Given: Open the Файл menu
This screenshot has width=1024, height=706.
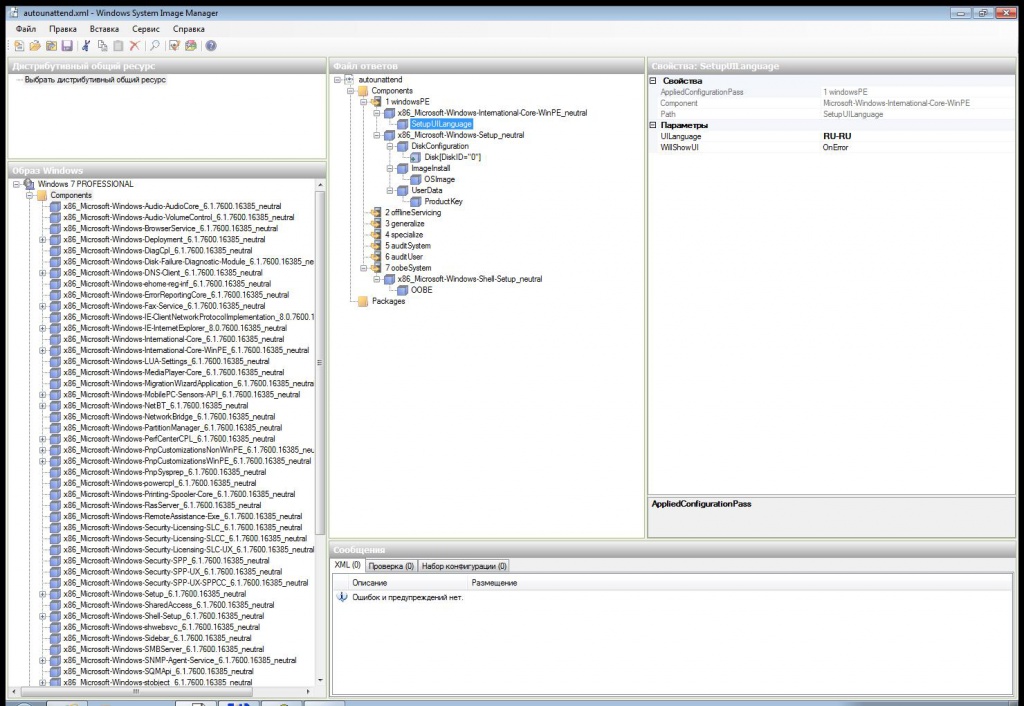Looking at the screenshot, I should pos(26,29).
